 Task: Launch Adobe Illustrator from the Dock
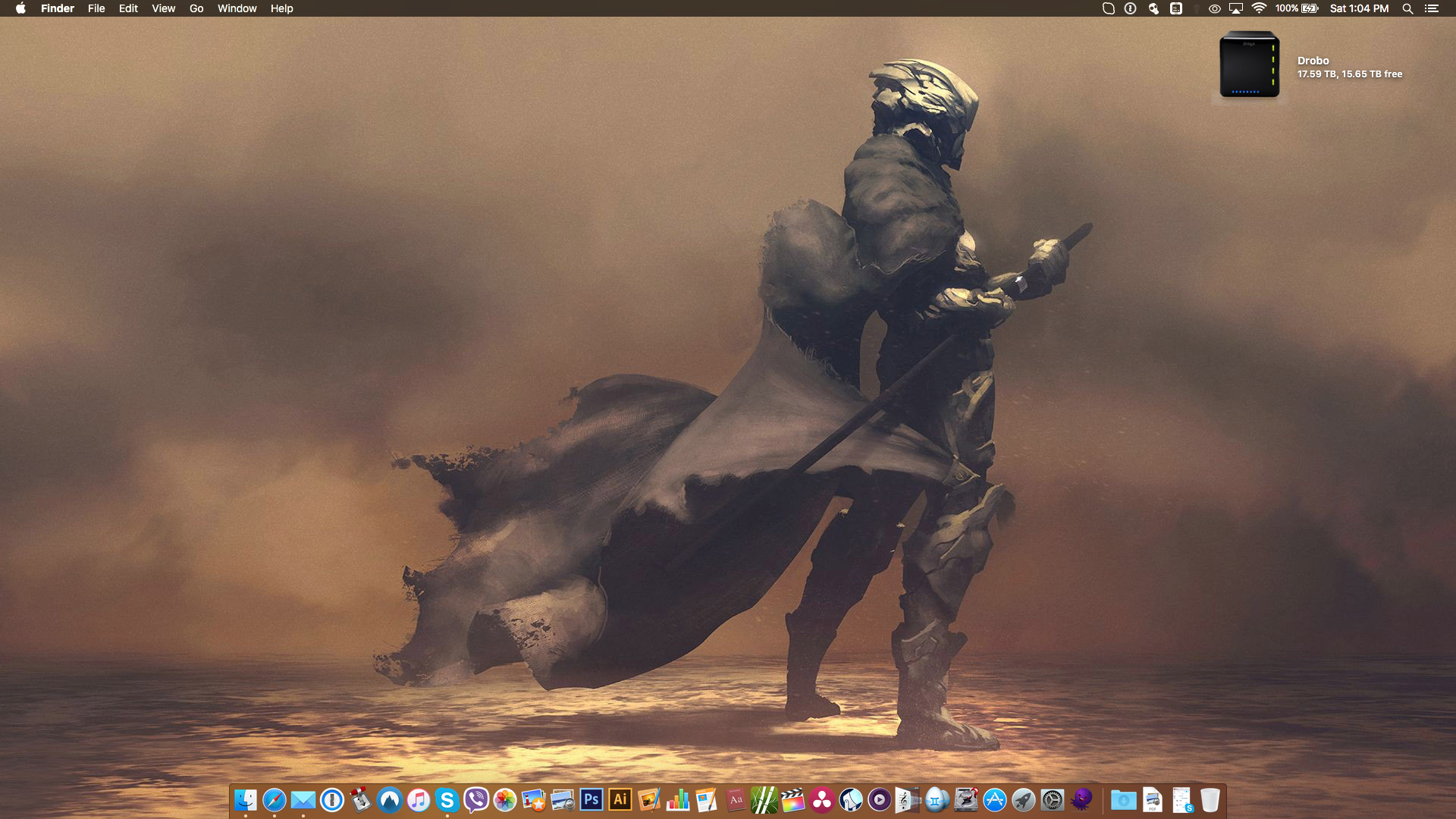tap(620, 799)
